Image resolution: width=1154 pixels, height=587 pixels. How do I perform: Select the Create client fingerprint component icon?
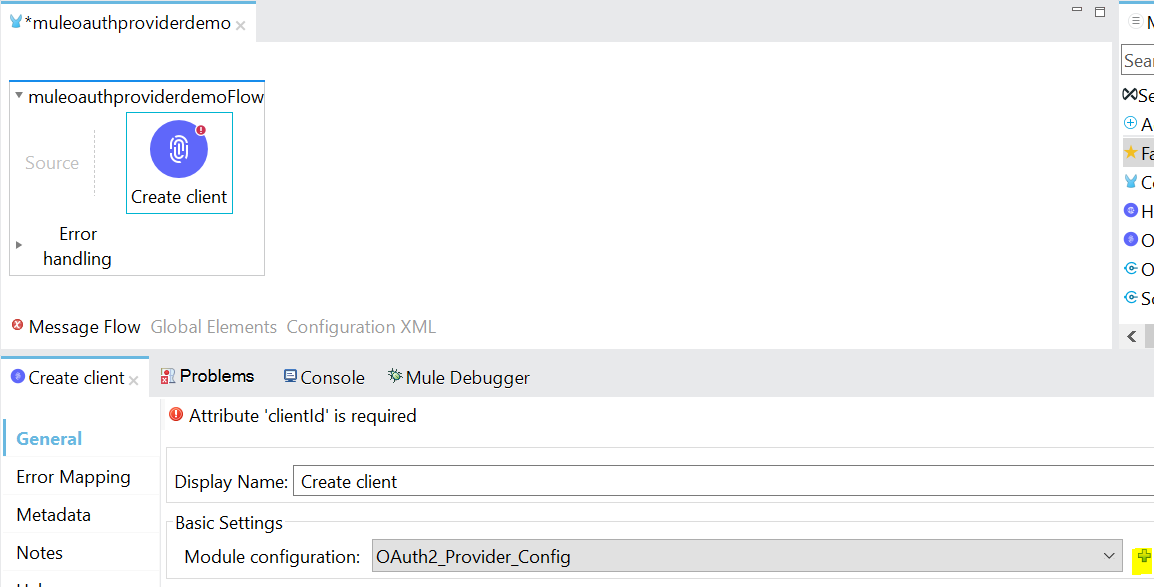(x=179, y=149)
